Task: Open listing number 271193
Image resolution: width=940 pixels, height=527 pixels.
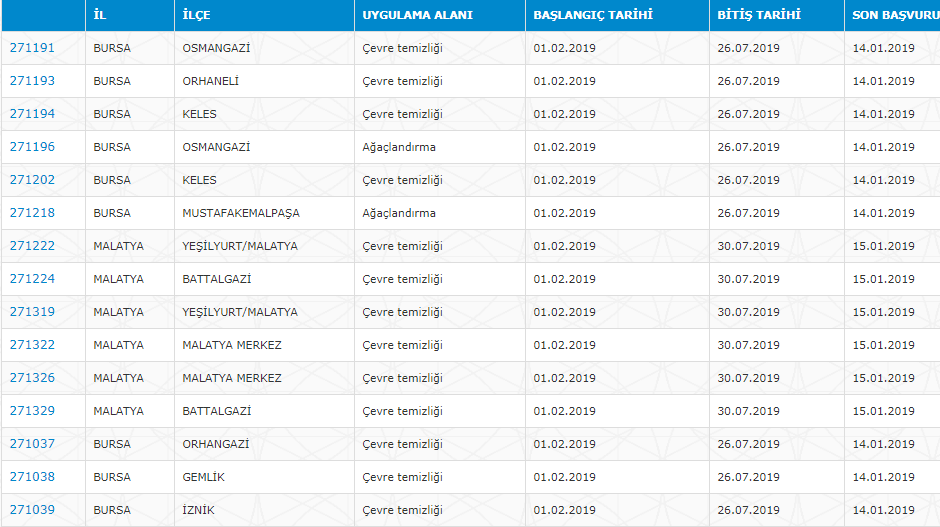Action: point(32,81)
